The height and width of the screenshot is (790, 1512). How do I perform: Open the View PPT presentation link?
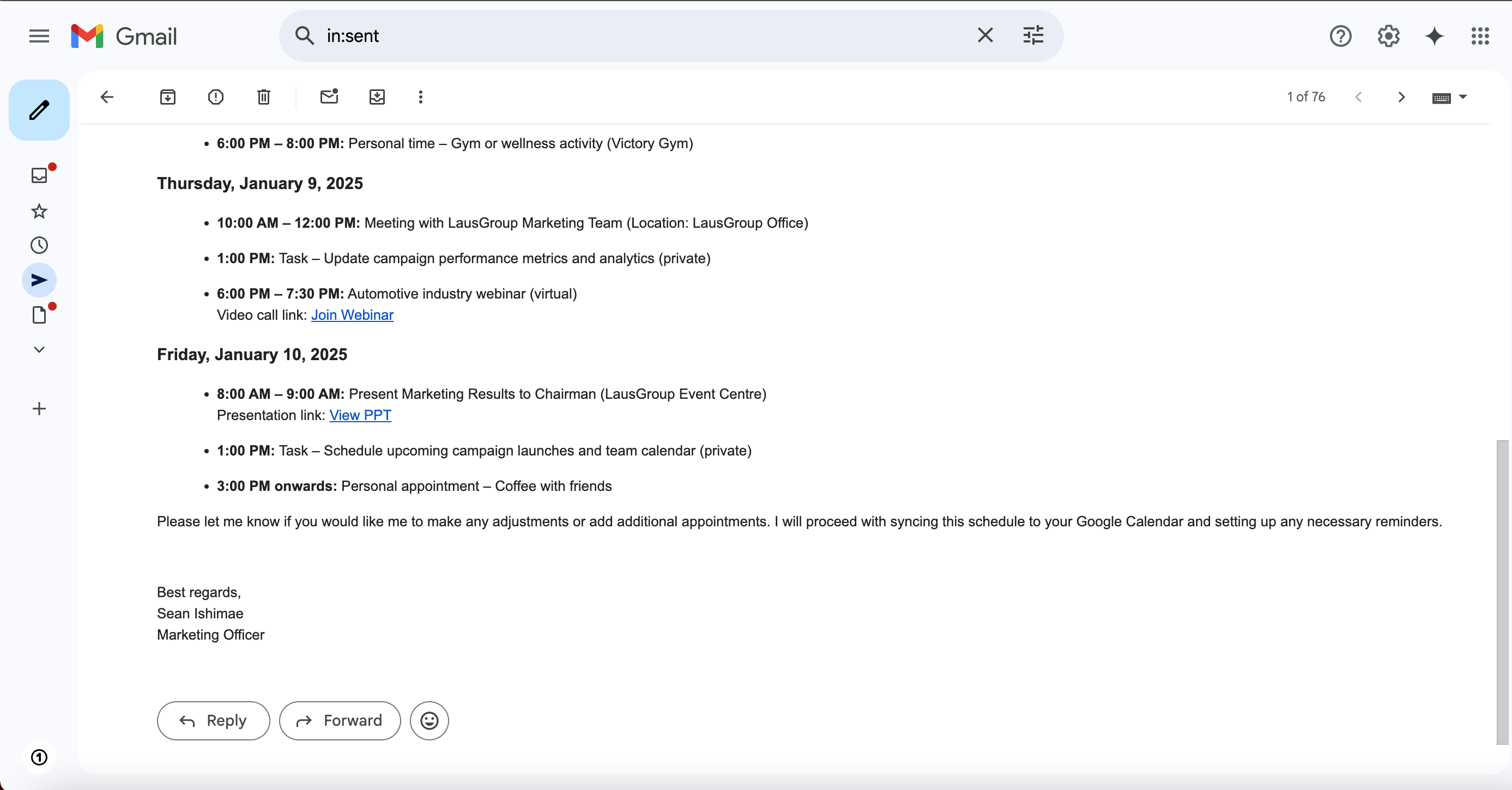pos(360,415)
